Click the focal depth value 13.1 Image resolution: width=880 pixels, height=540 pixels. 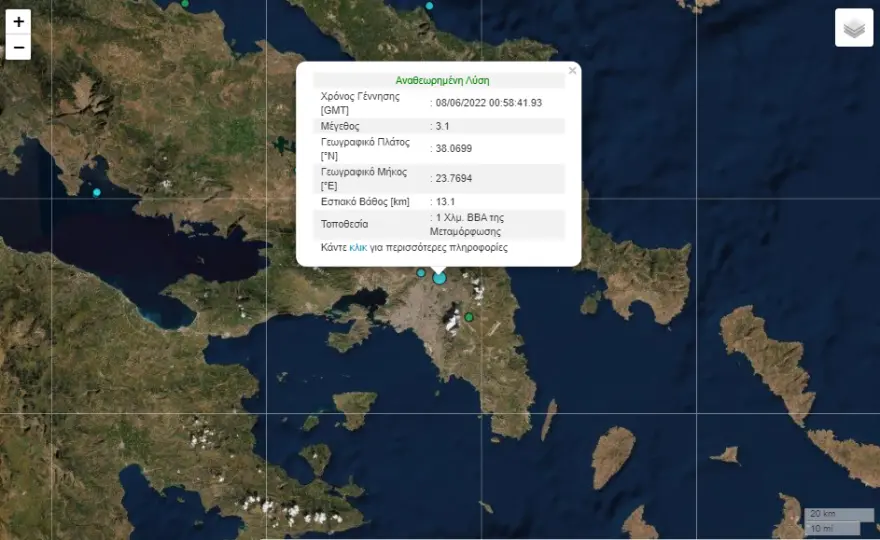coord(446,202)
